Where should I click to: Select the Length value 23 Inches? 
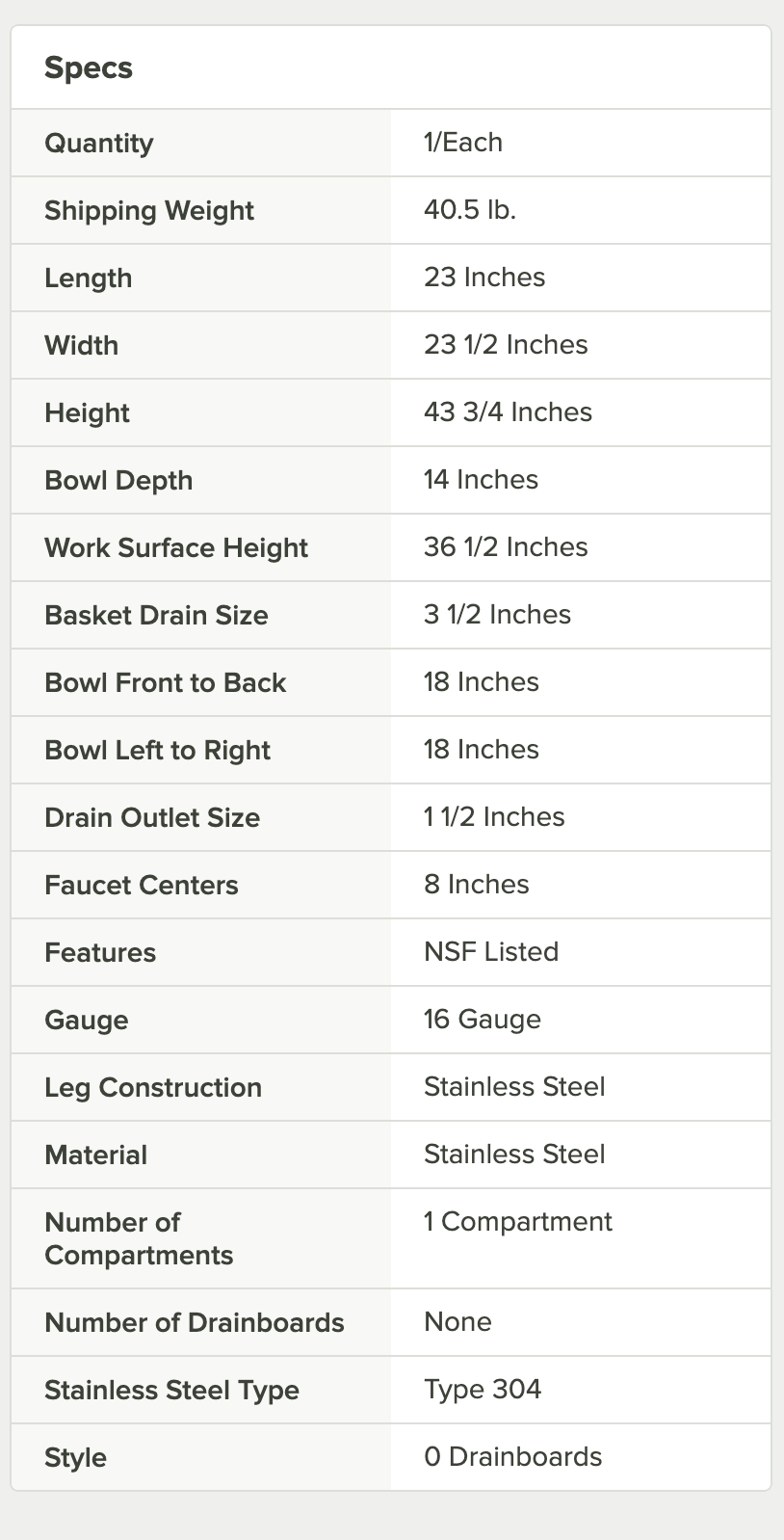[484, 278]
